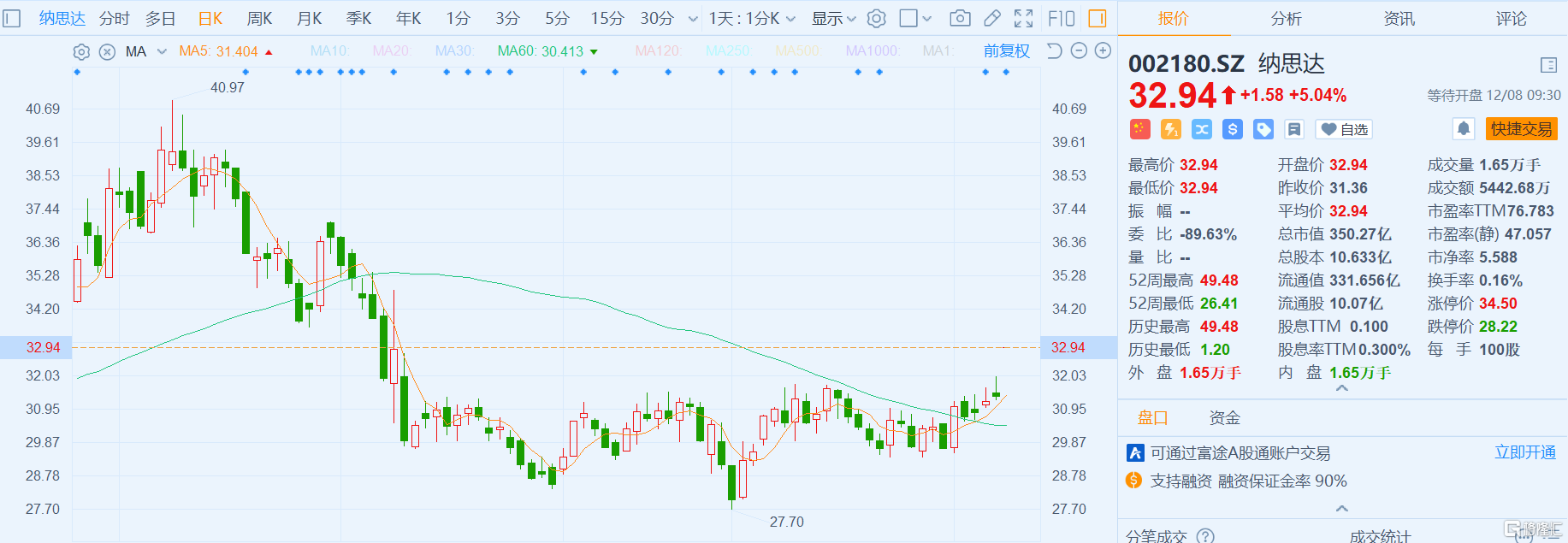The height and width of the screenshot is (543, 1568).
Task: Take a chart screenshot with camera icon
Action: point(960,18)
